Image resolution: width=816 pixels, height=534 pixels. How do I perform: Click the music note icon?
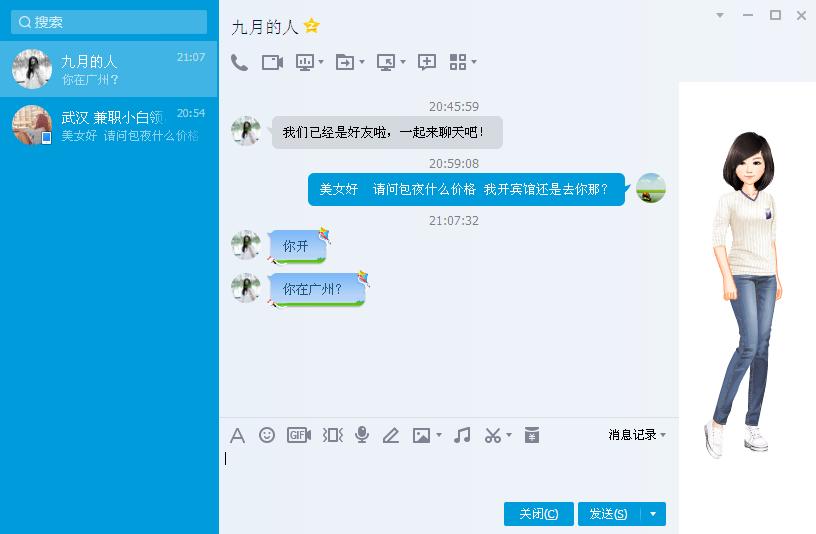(x=462, y=435)
